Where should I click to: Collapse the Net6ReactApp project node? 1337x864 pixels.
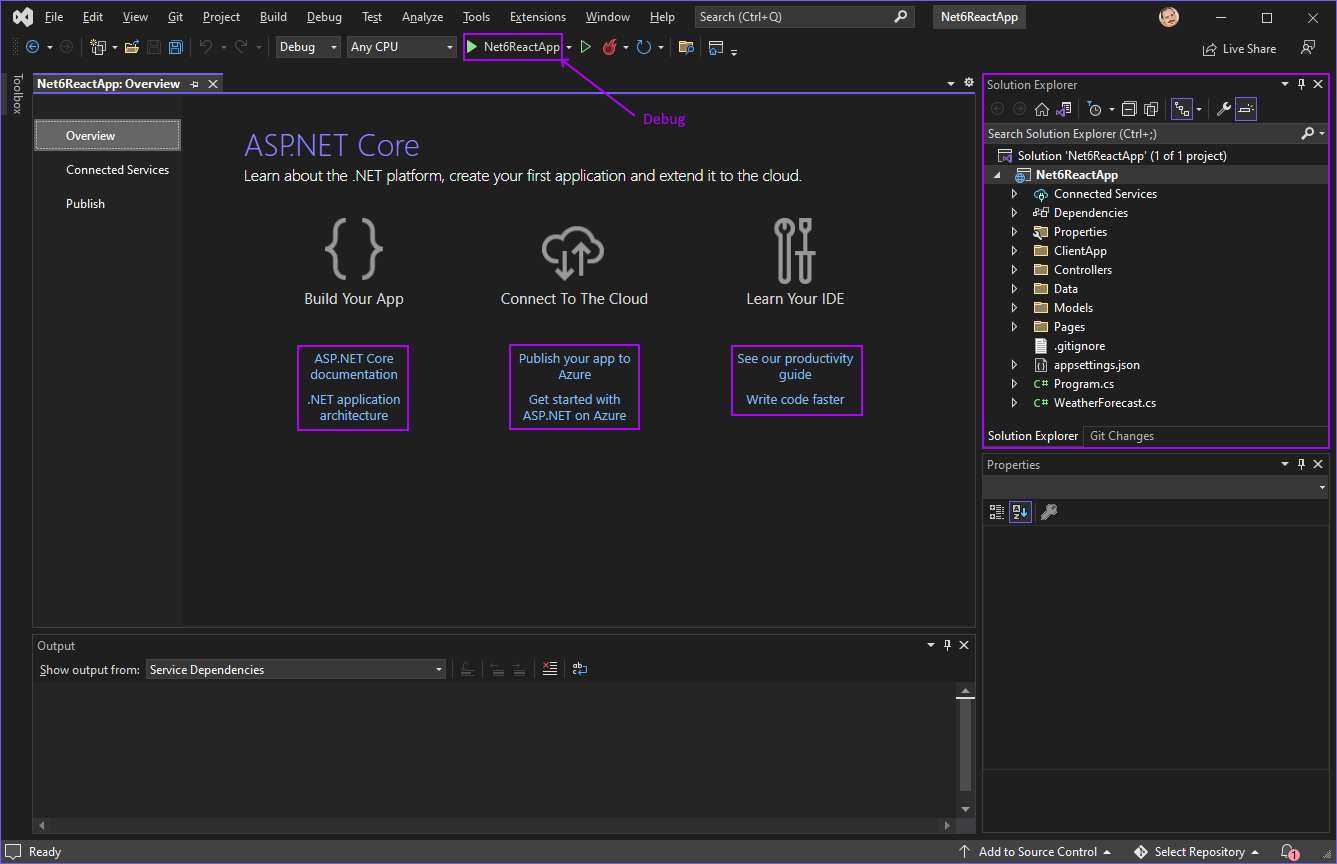click(996, 175)
